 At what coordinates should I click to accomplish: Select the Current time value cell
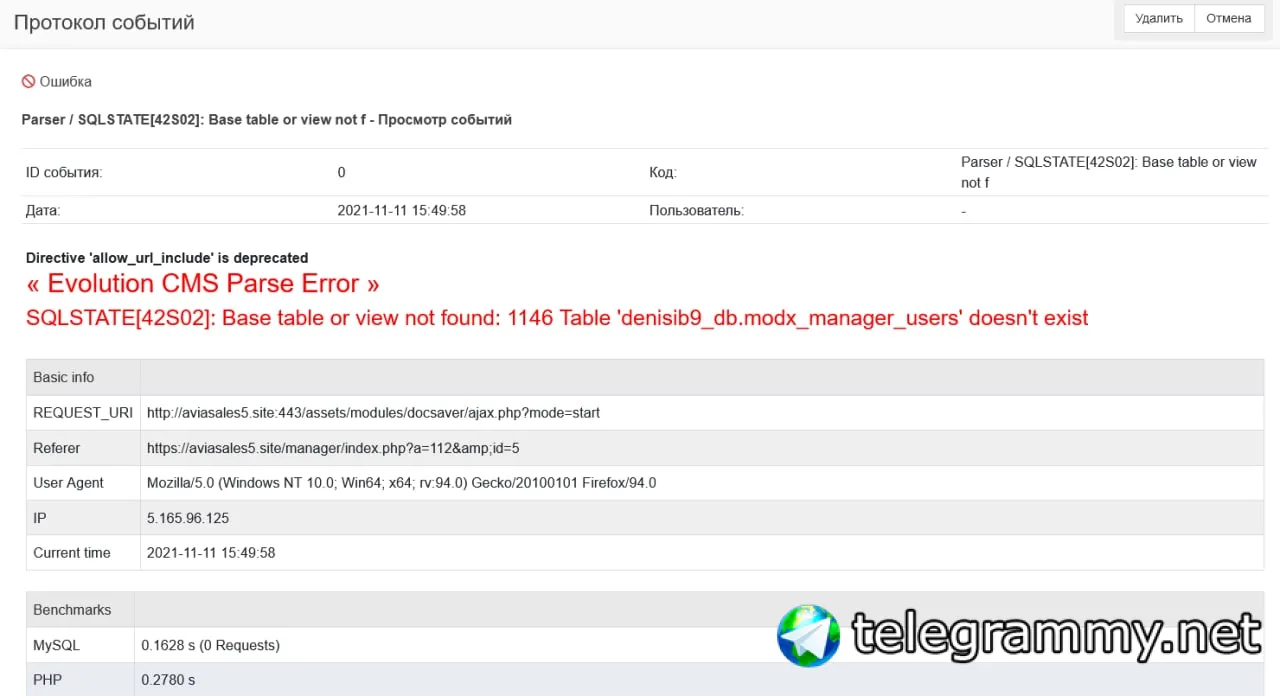pos(702,553)
